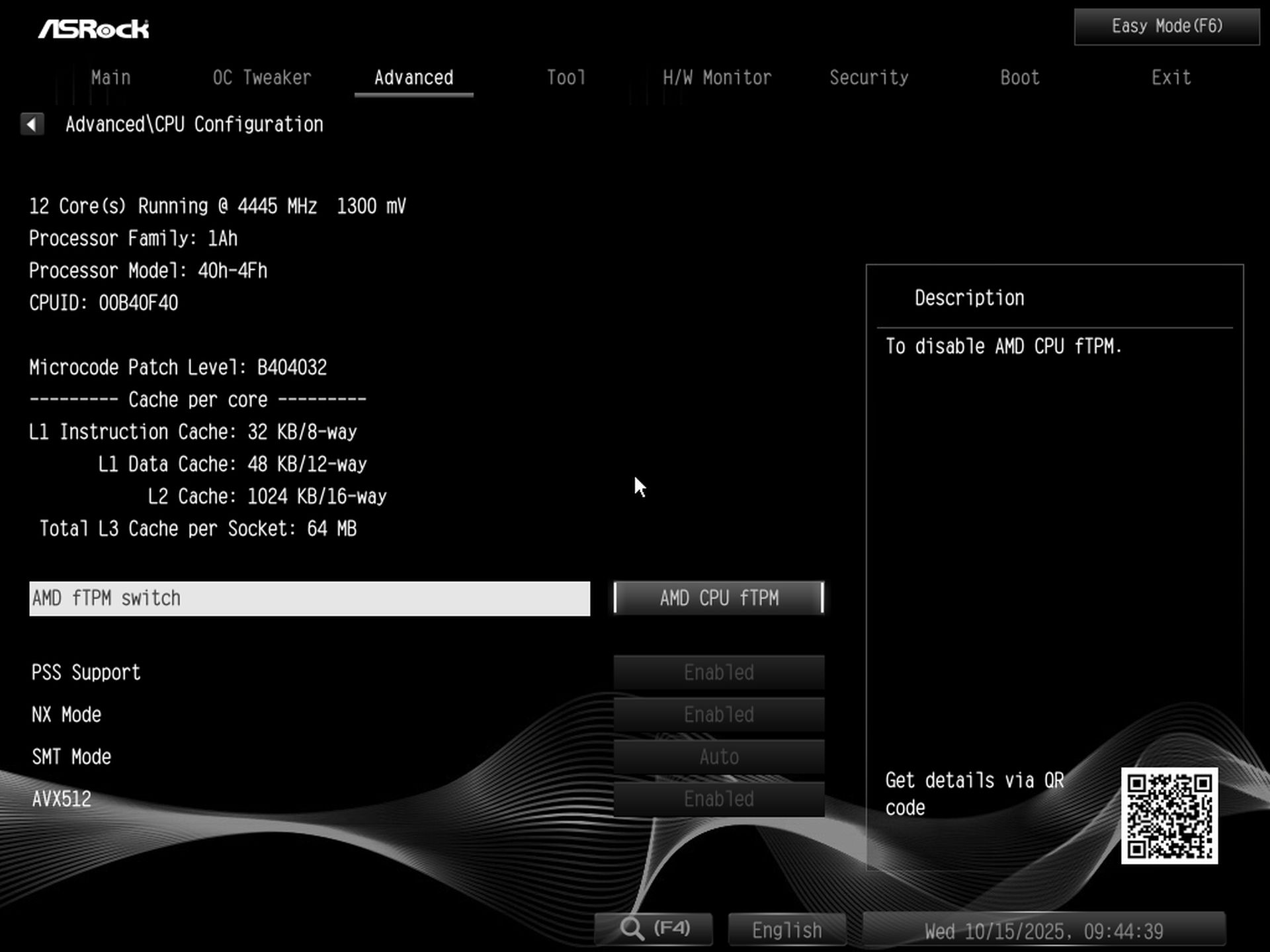Change PSS Support from Enabled
The image size is (1270, 952).
click(718, 672)
